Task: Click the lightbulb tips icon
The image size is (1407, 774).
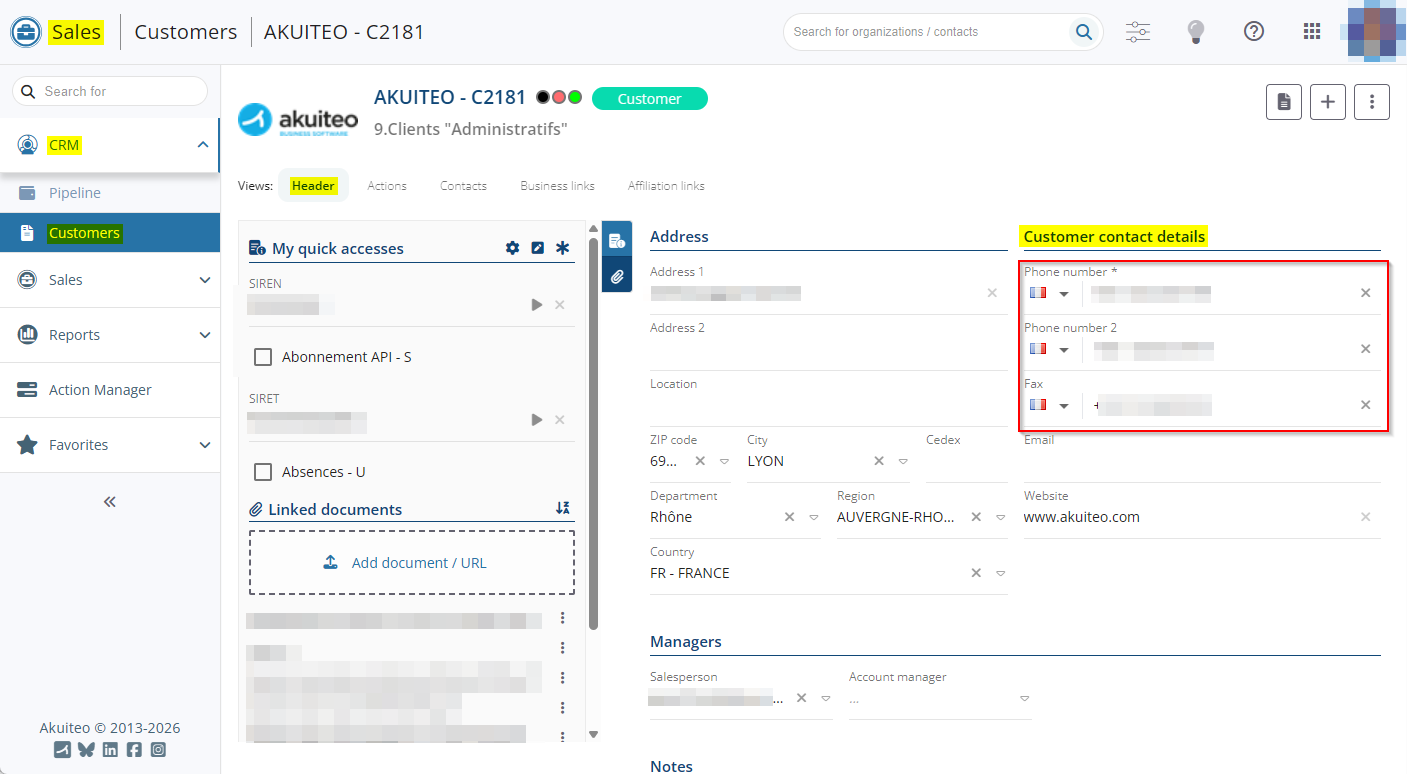Action: coord(1195,32)
